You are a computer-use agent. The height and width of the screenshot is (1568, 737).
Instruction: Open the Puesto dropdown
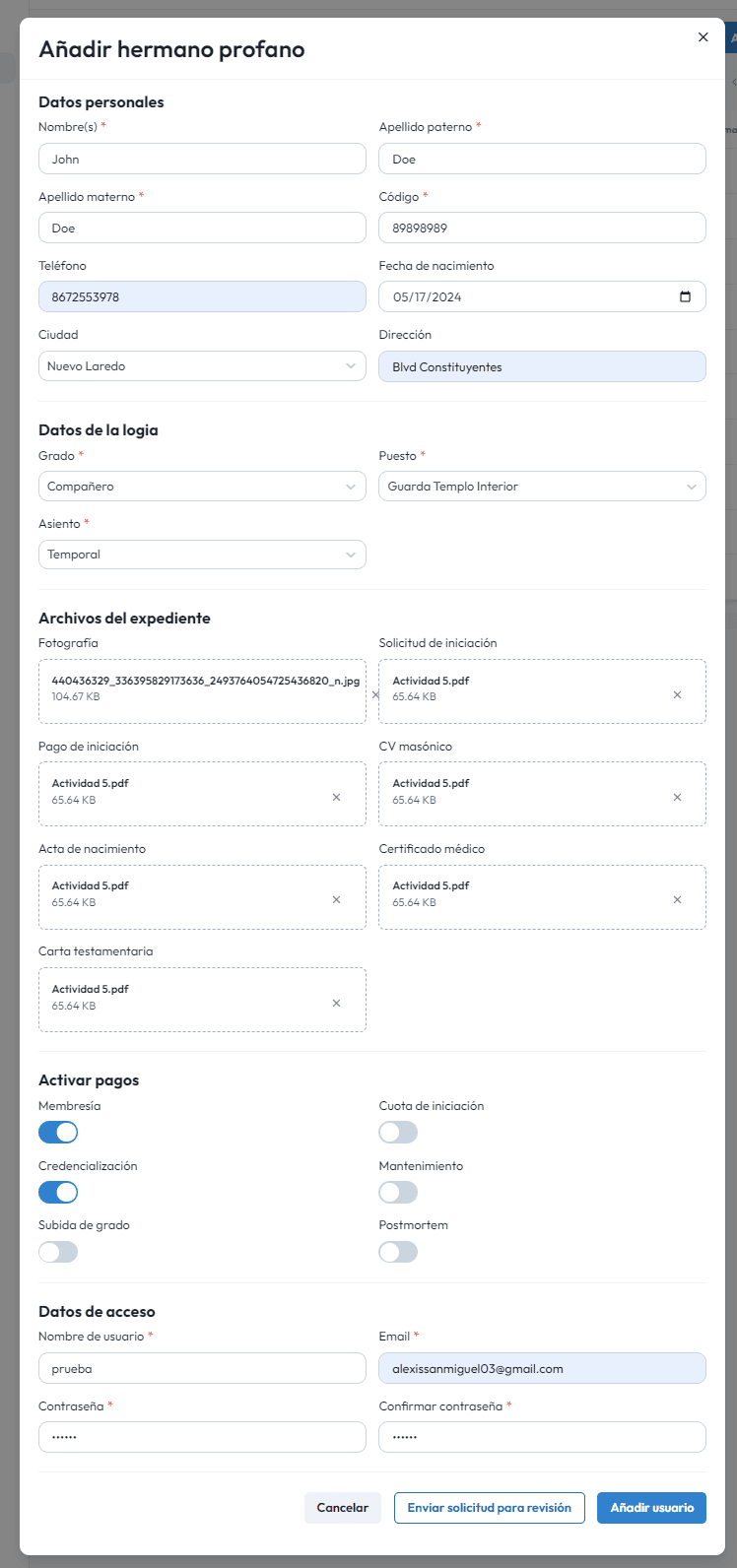[542, 487]
